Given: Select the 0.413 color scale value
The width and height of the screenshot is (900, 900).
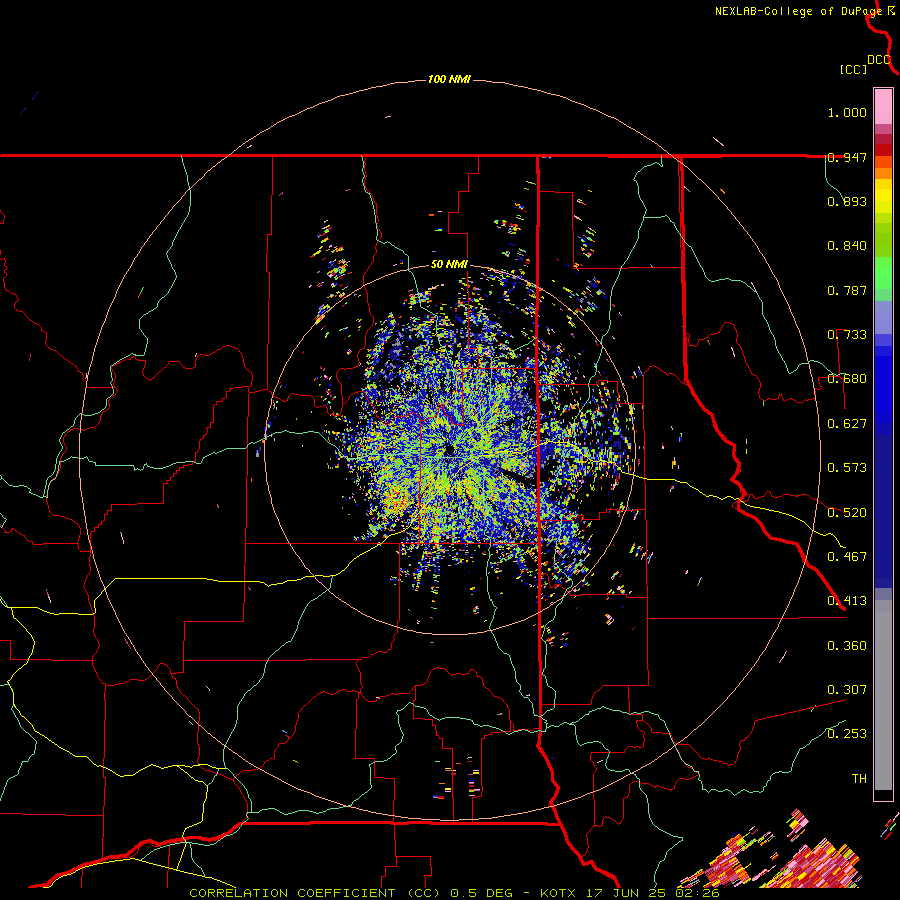Looking at the screenshot, I should point(847,601).
